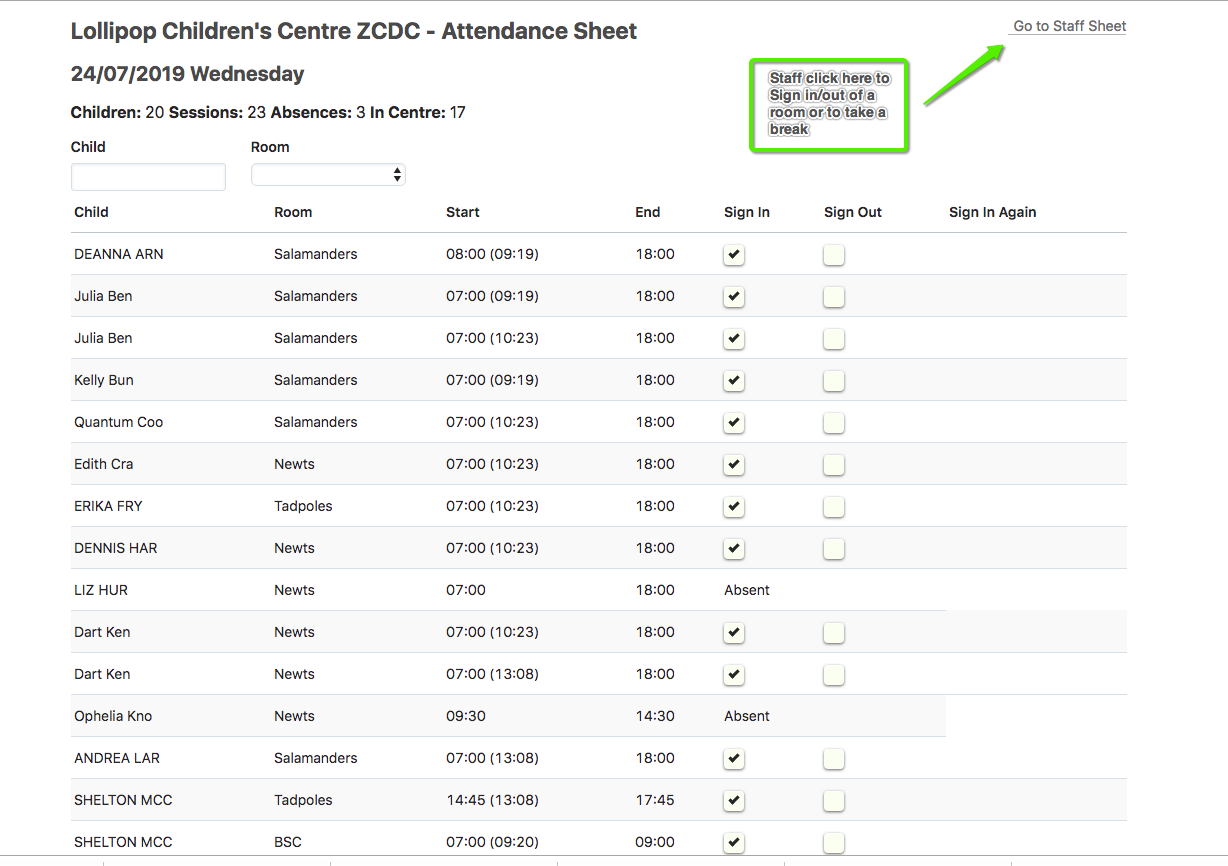Click the Sign In Again column header

(992, 212)
